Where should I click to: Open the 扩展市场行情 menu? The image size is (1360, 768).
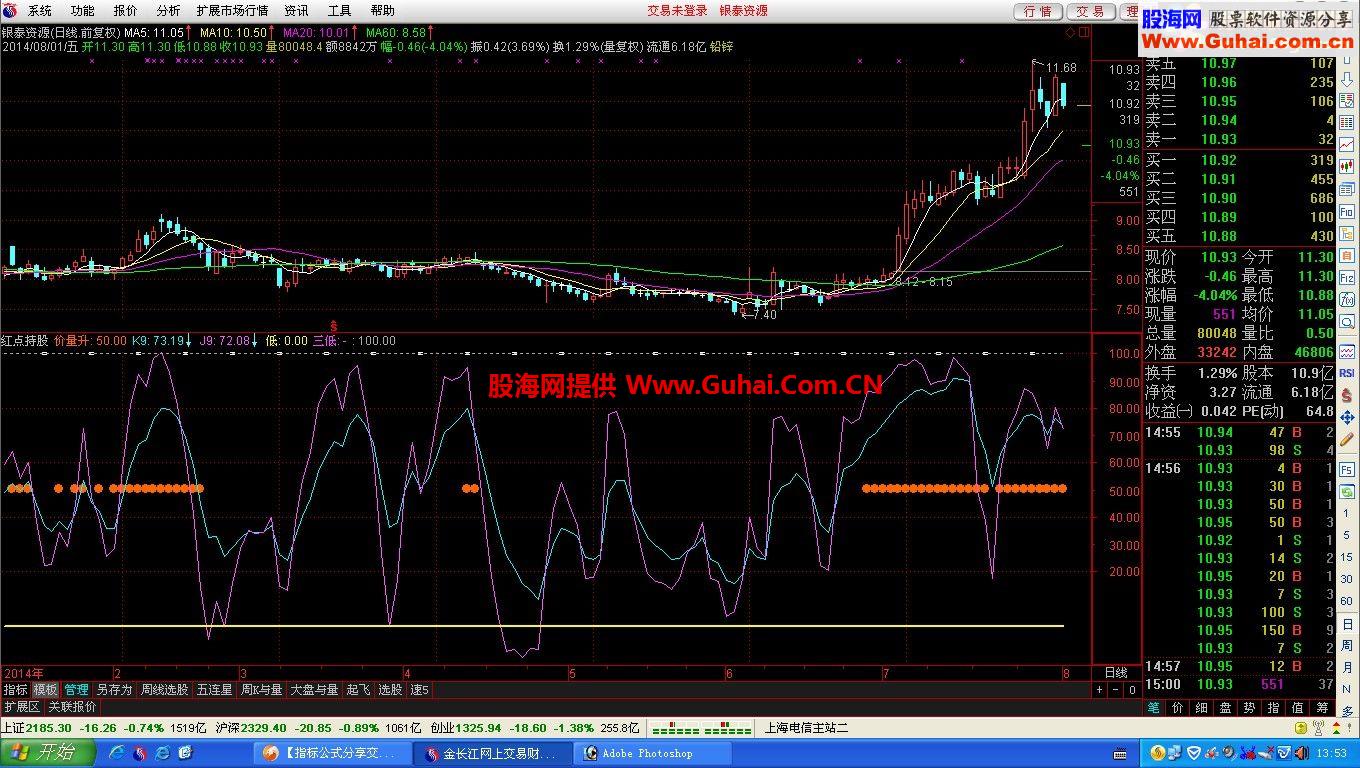pyautogui.click(x=232, y=11)
